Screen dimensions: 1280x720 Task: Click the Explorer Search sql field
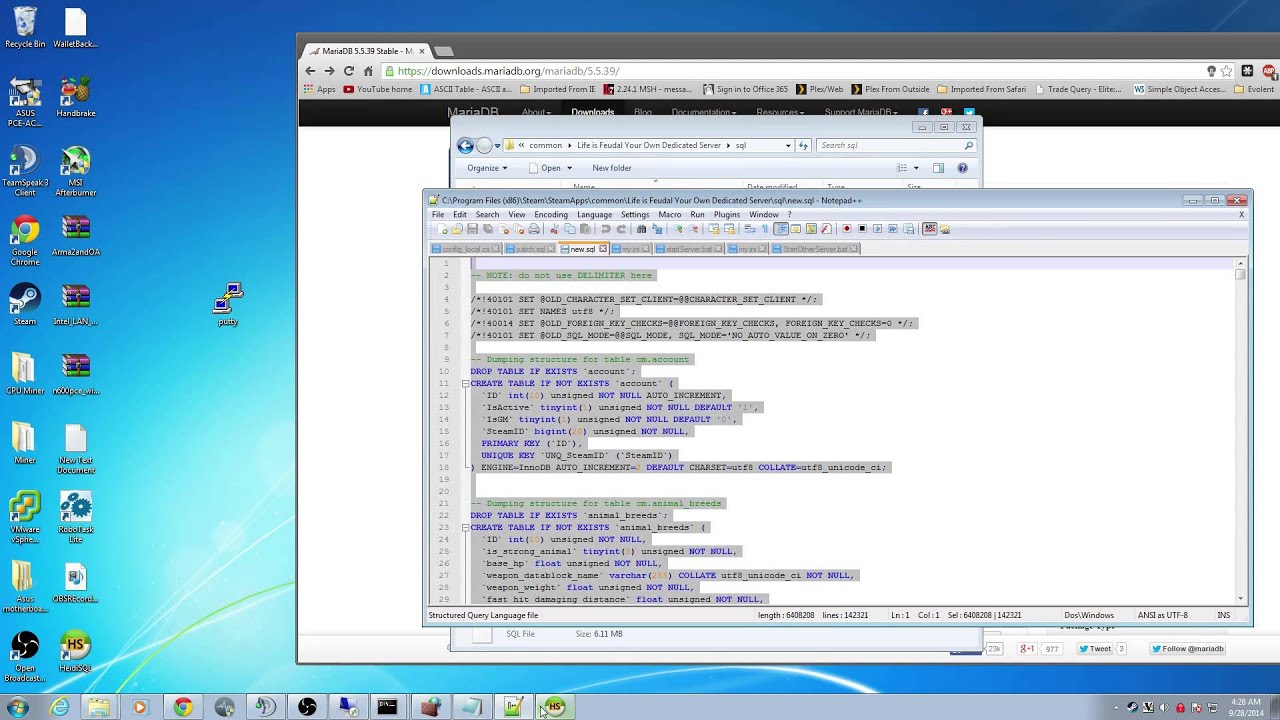(895, 145)
